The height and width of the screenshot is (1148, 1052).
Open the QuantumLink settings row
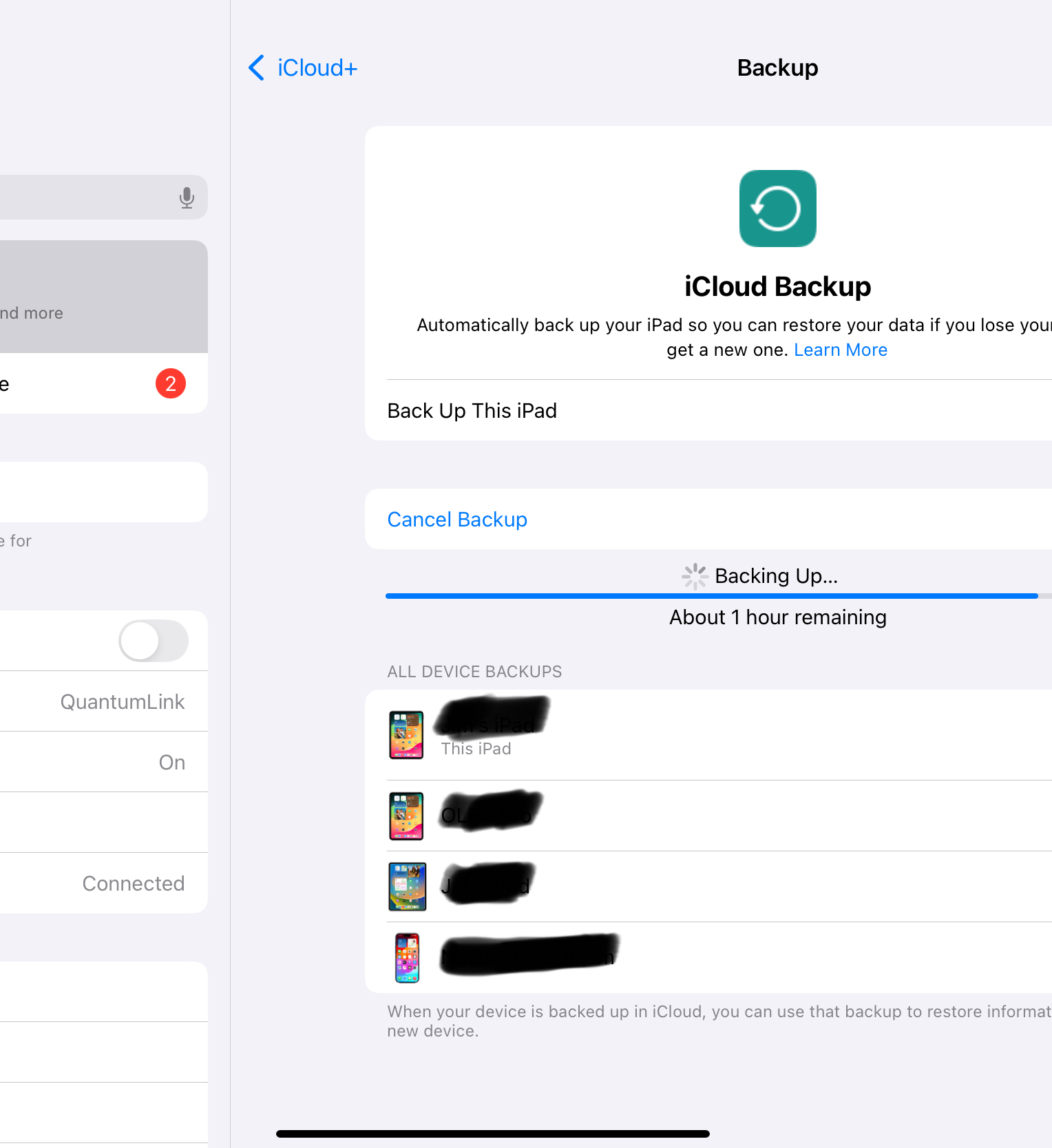(104, 701)
